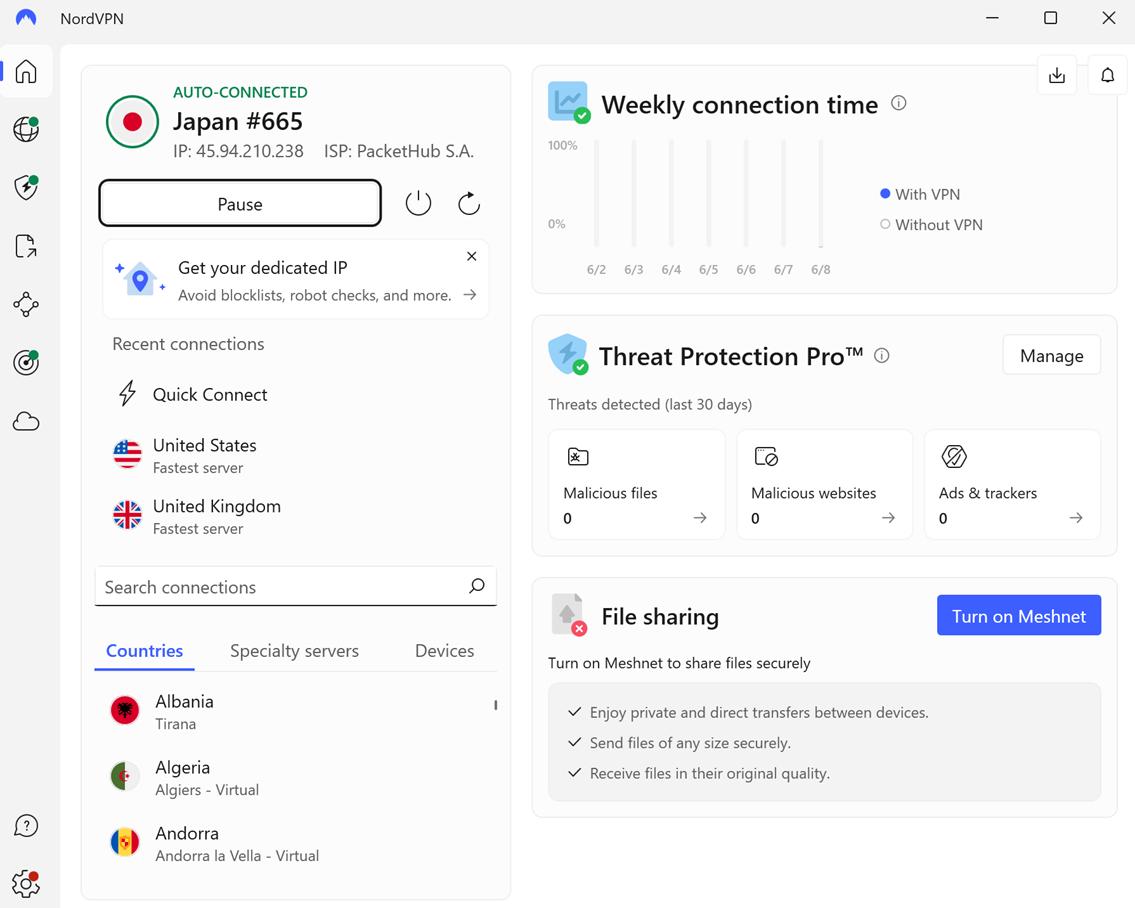
Task: Click the Quick Connect lightning icon
Action: click(x=127, y=393)
